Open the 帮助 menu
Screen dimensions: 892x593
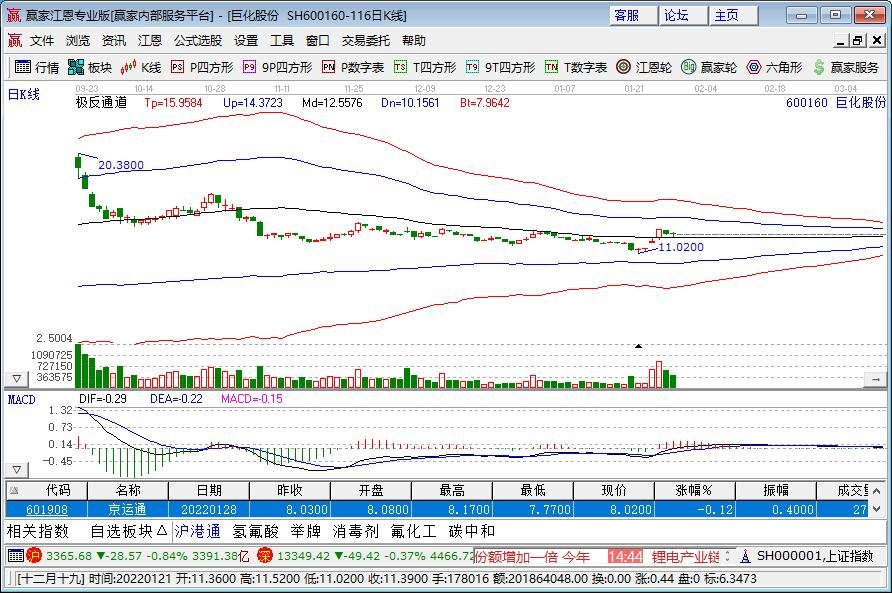414,40
